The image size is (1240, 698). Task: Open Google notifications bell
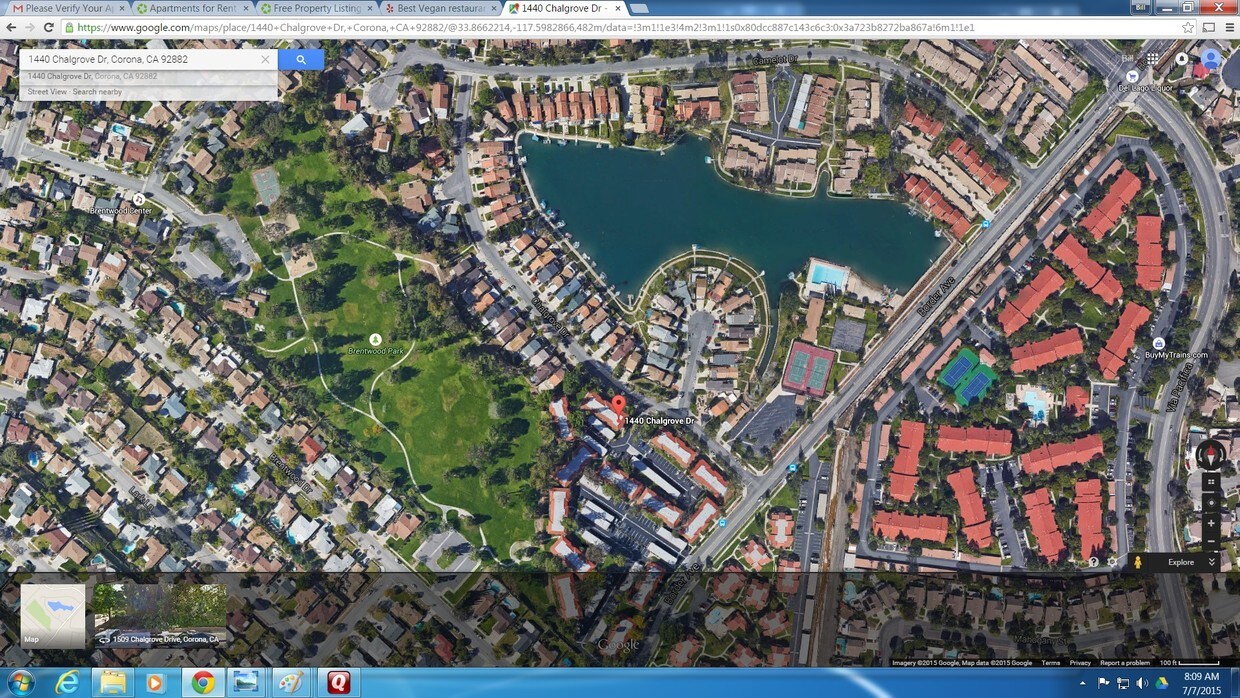tap(1181, 59)
